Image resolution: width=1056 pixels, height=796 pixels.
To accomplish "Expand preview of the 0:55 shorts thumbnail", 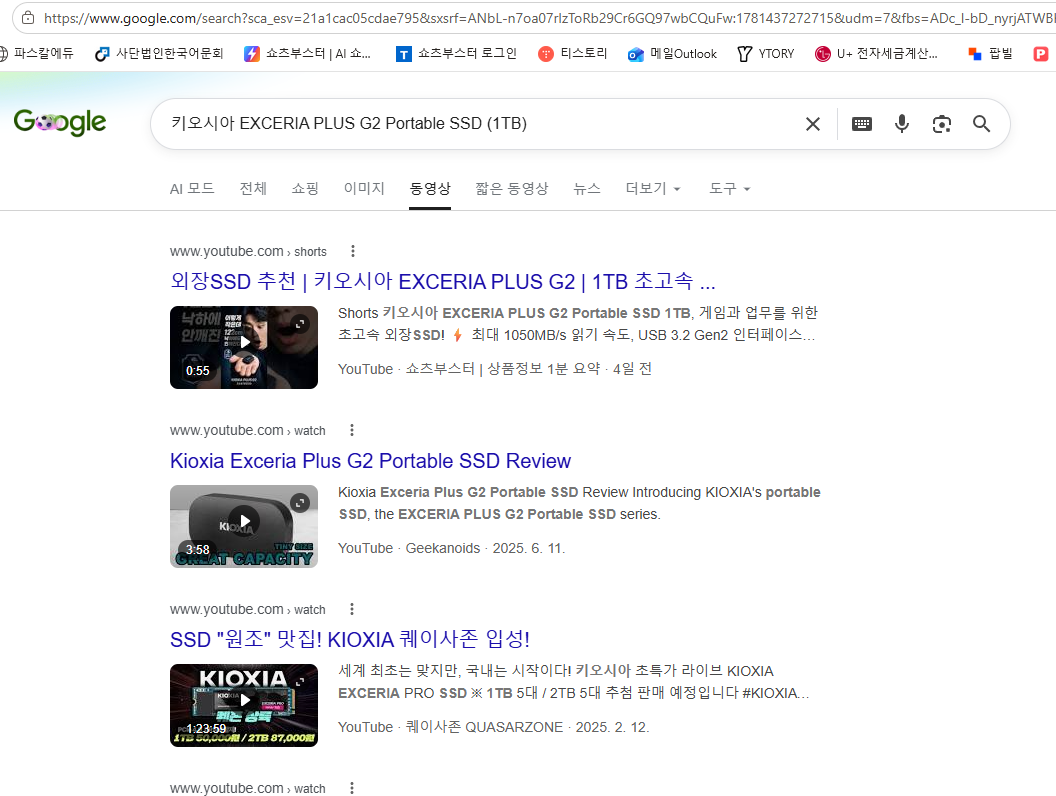I will pos(300,324).
